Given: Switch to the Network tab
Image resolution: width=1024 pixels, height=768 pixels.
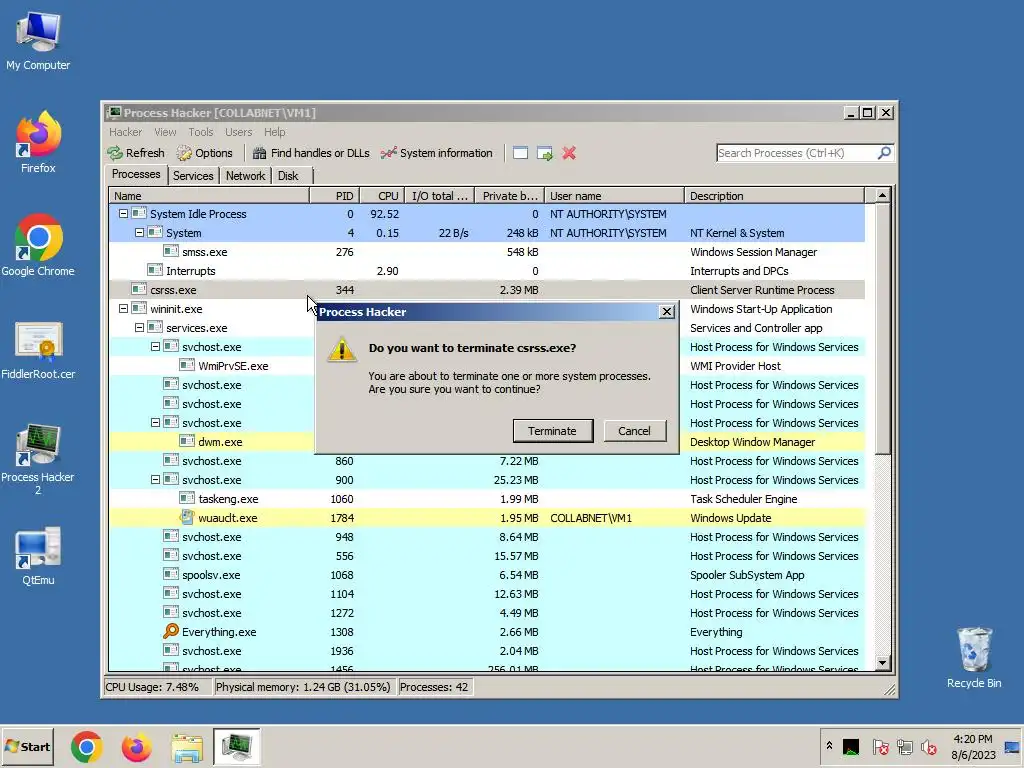Looking at the screenshot, I should click(246, 176).
